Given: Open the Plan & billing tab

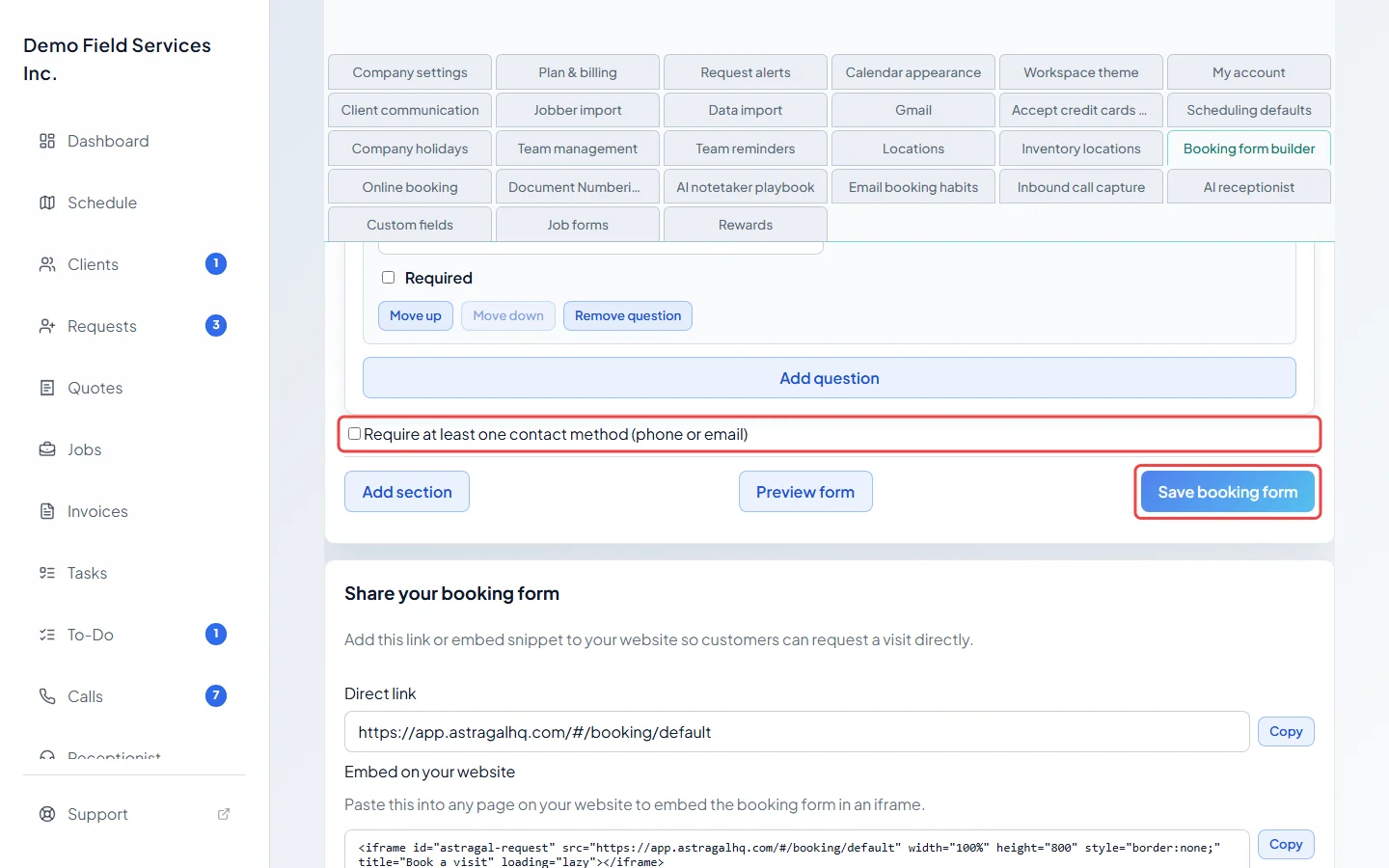Looking at the screenshot, I should click(x=578, y=72).
